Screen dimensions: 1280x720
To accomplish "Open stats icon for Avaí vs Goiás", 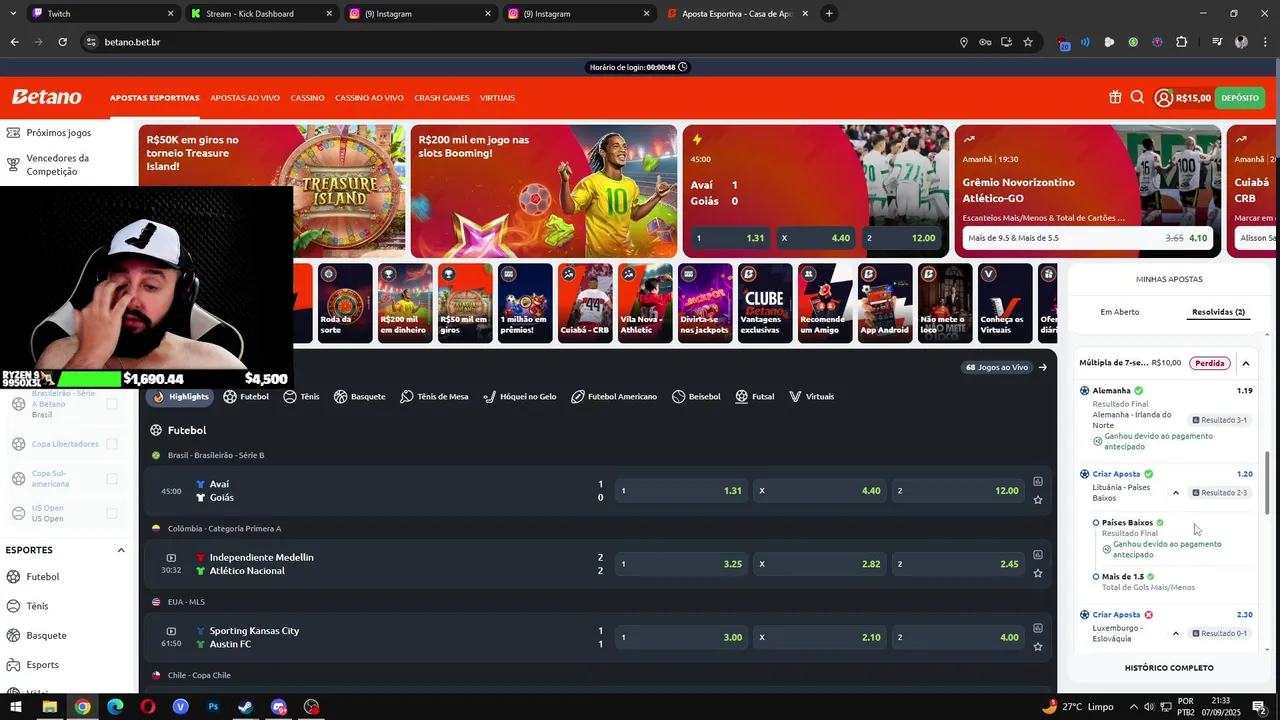I will point(1038,481).
